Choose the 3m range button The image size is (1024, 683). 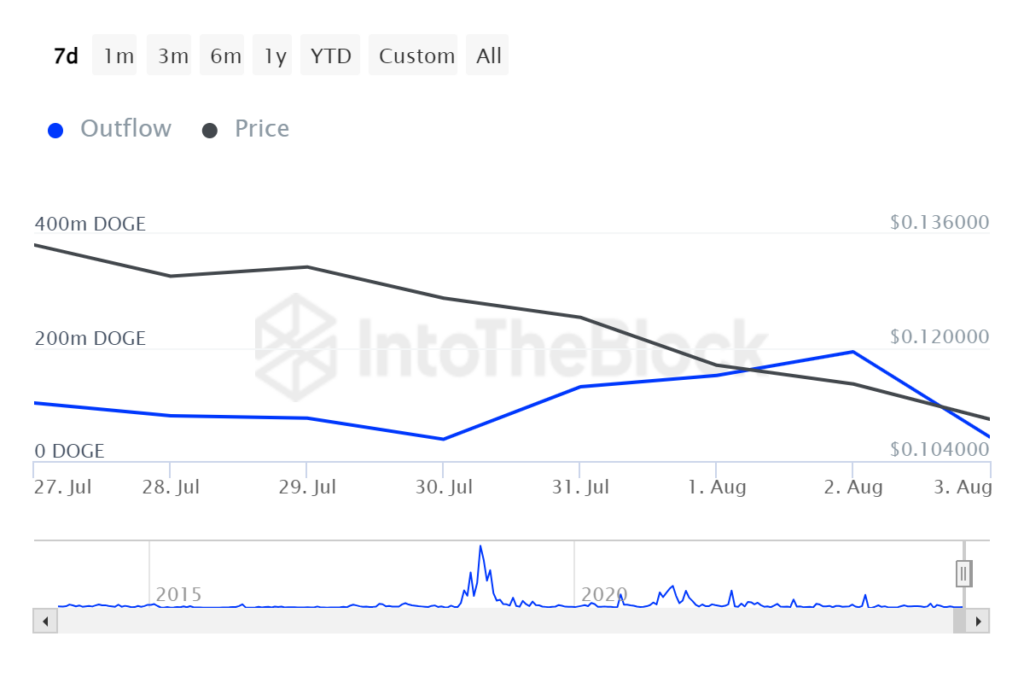click(172, 56)
